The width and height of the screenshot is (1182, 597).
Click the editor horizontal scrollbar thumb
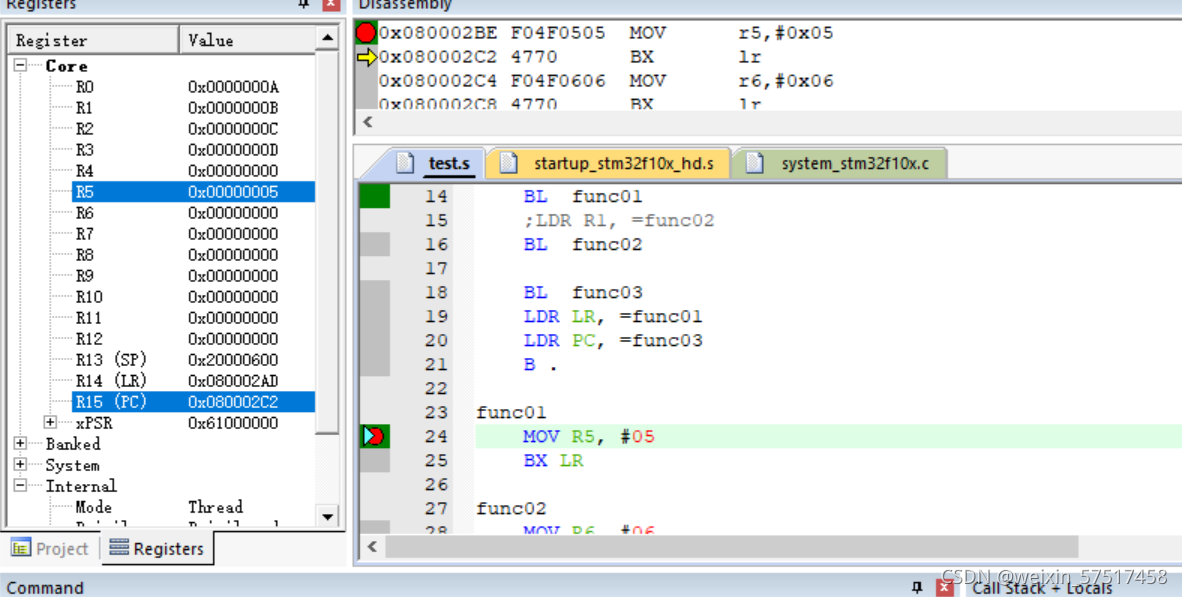[732, 547]
